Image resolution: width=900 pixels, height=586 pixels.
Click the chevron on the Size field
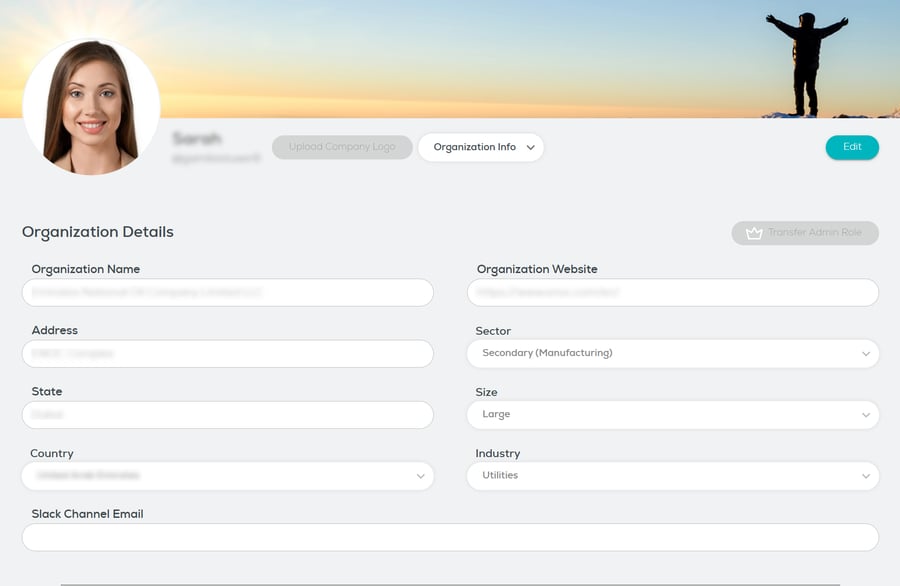pos(868,414)
